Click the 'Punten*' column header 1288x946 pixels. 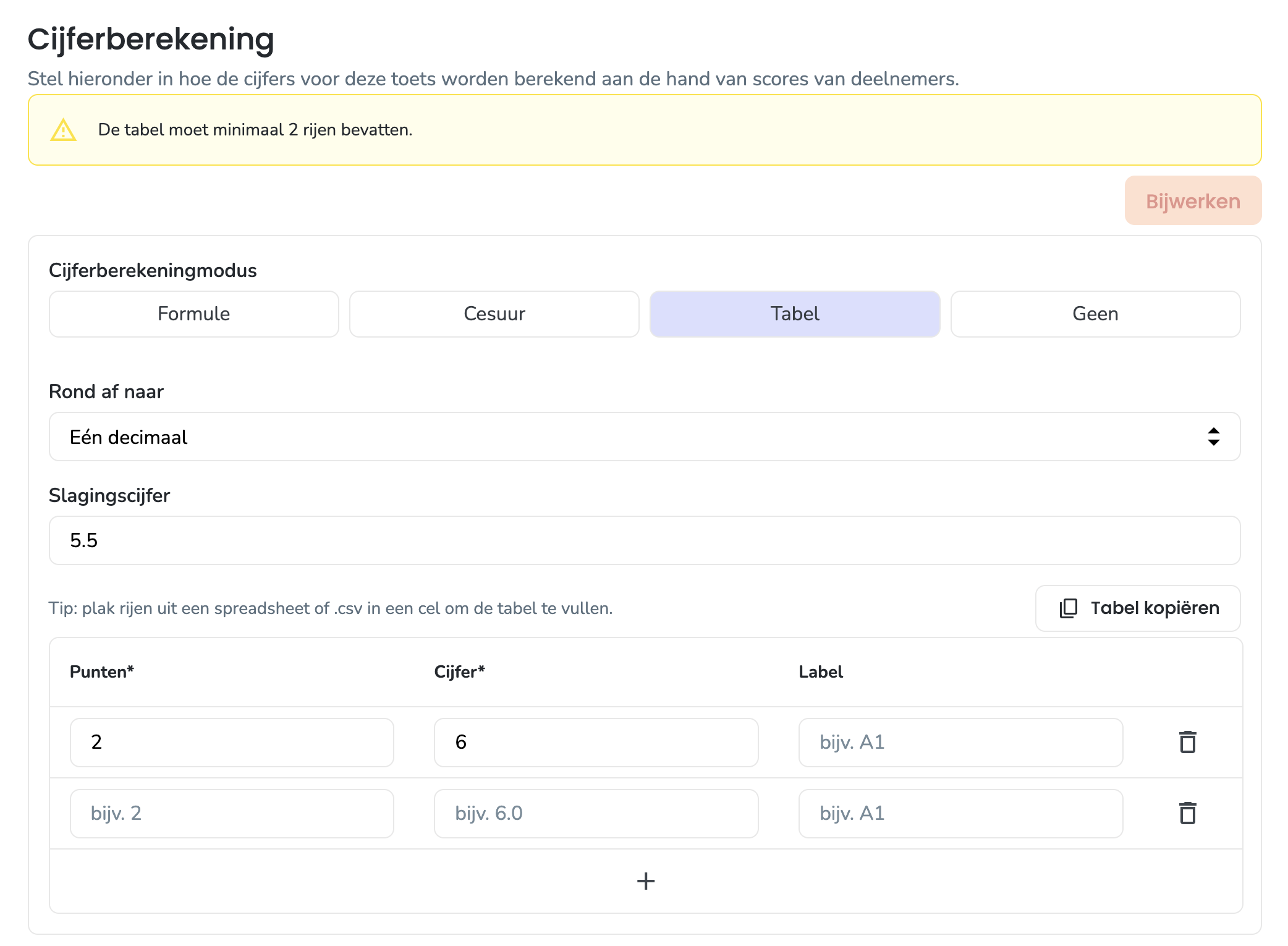pyautogui.click(x=102, y=672)
